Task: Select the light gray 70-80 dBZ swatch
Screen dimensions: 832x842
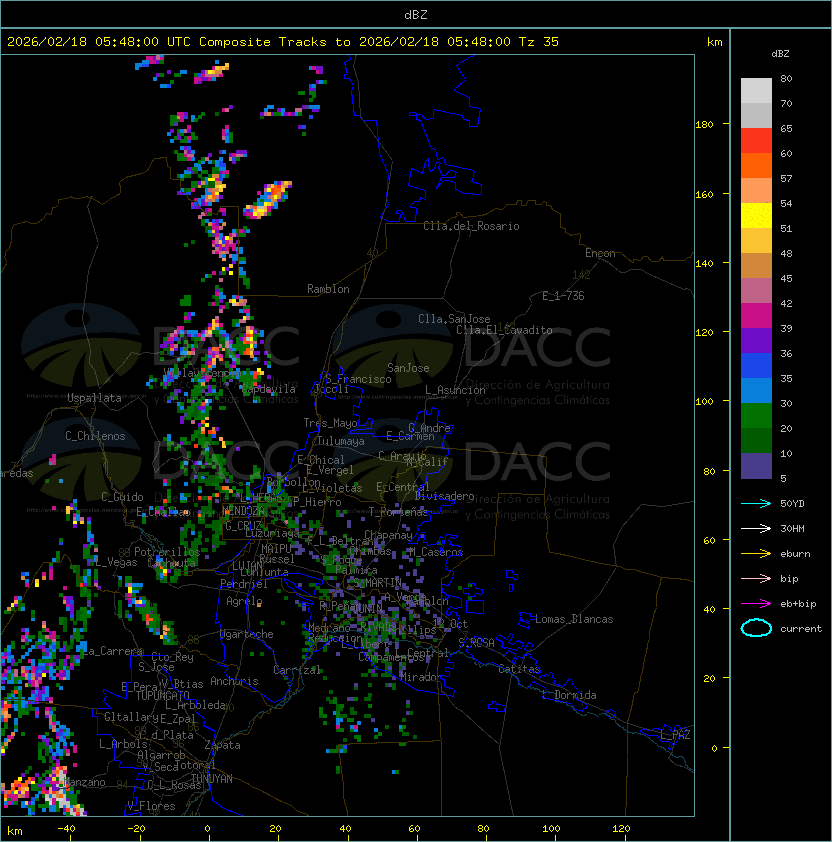Action: pyautogui.click(x=756, y=90)
